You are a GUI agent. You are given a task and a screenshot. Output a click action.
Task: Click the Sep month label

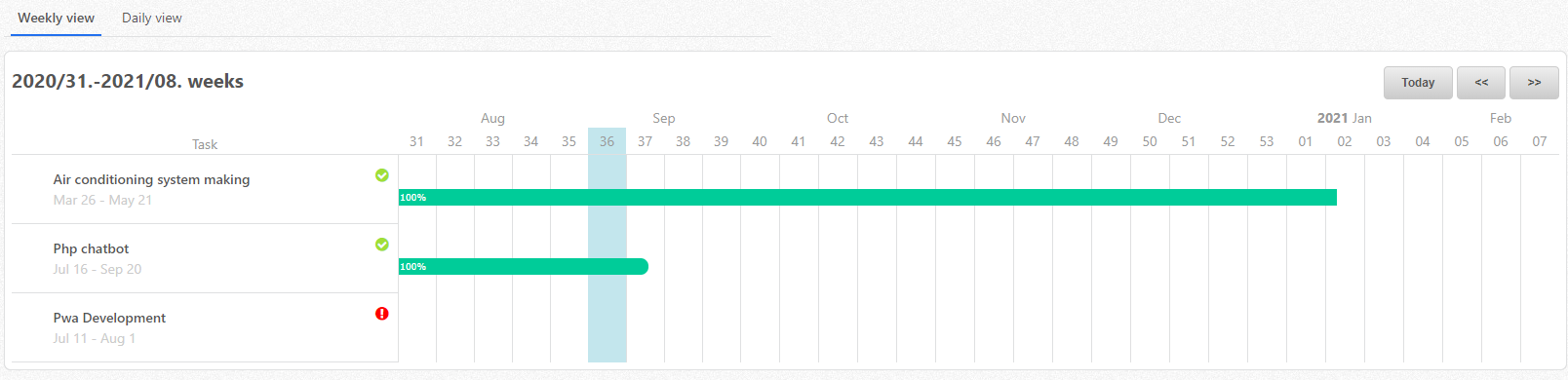click(x=664, y=118)
